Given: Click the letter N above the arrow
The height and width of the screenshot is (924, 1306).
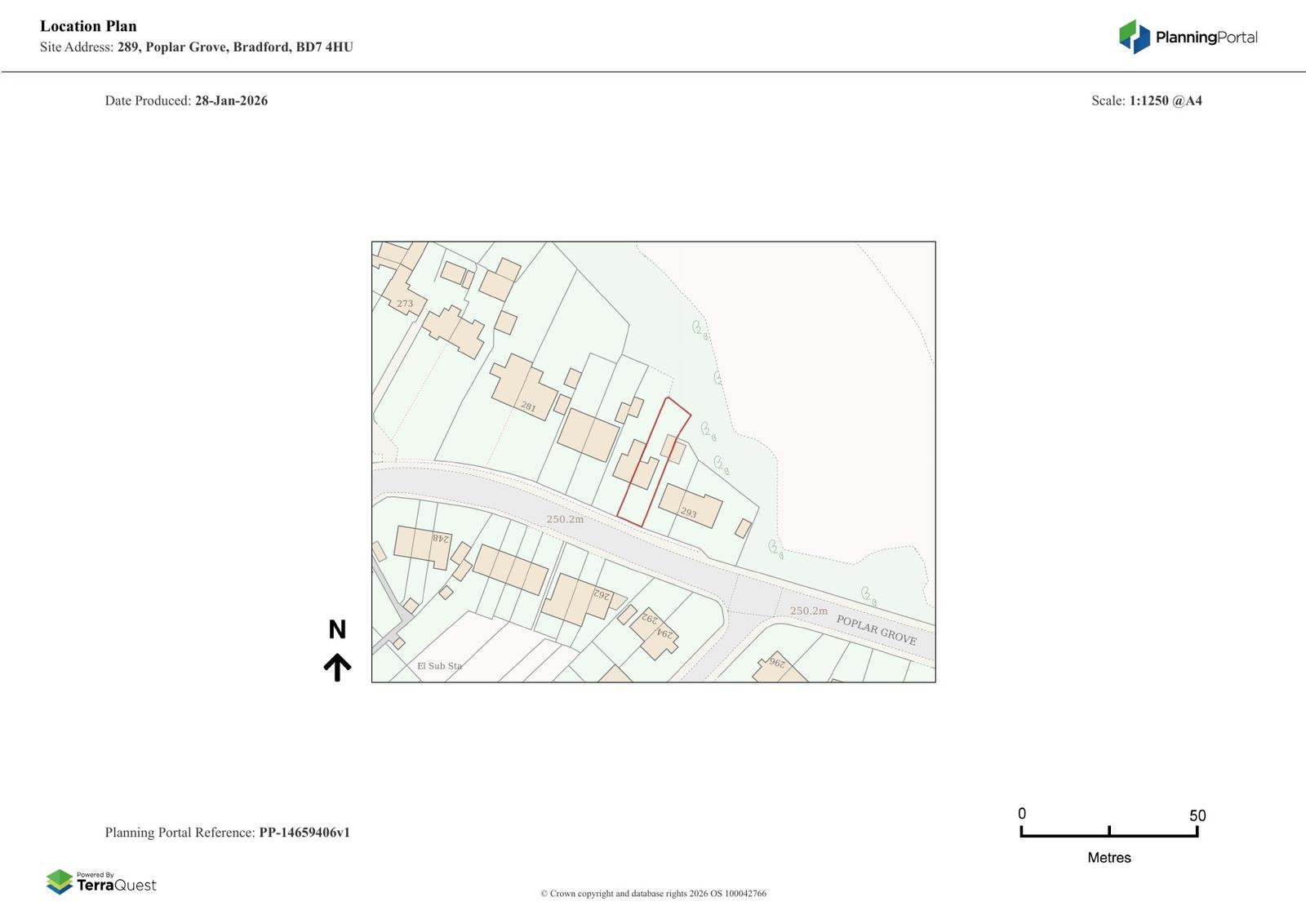Looking at the screenshot, I should pos(337,629).
